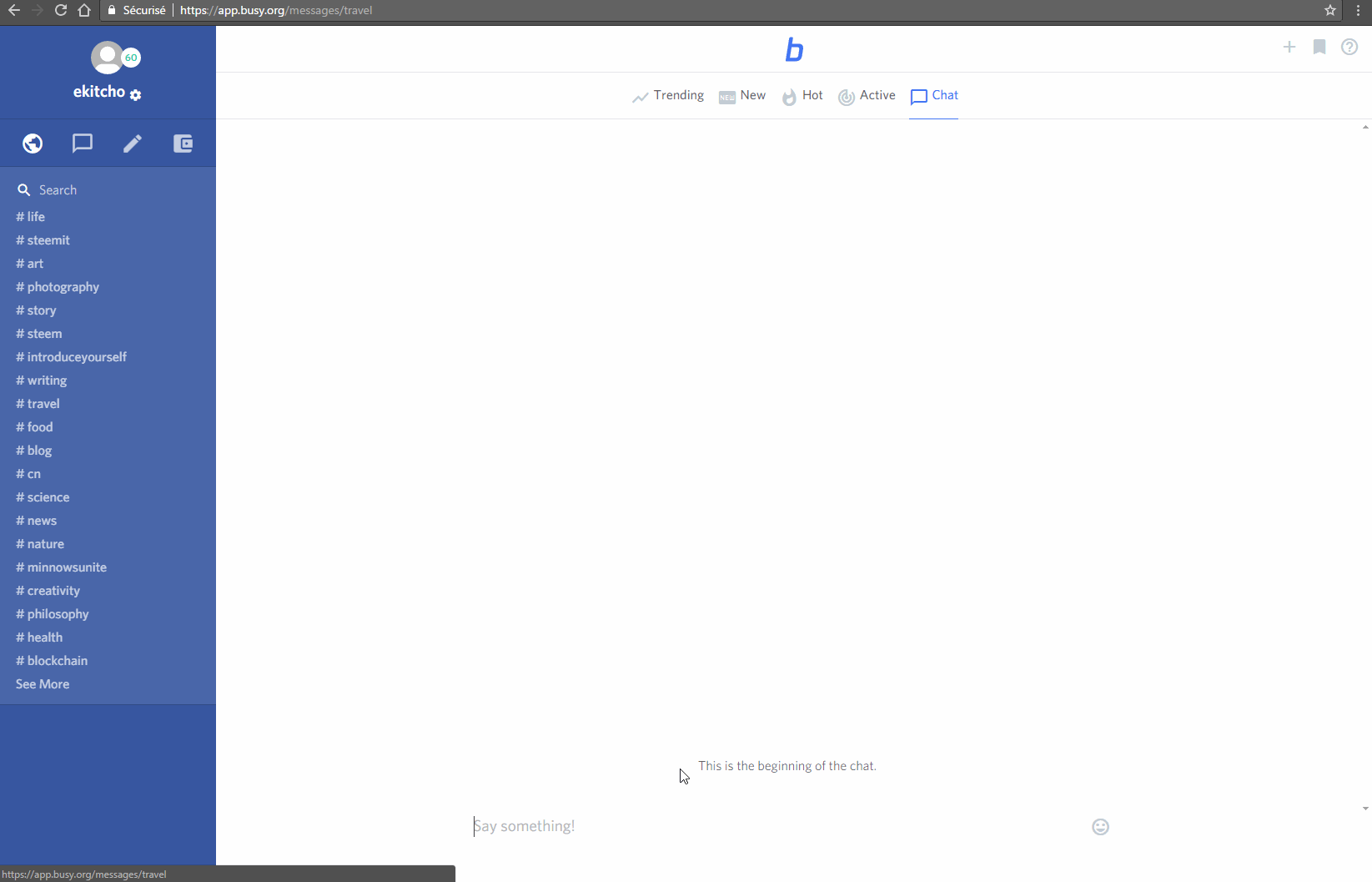Click the ekitcho username
1372x882 pixels.
99,92
